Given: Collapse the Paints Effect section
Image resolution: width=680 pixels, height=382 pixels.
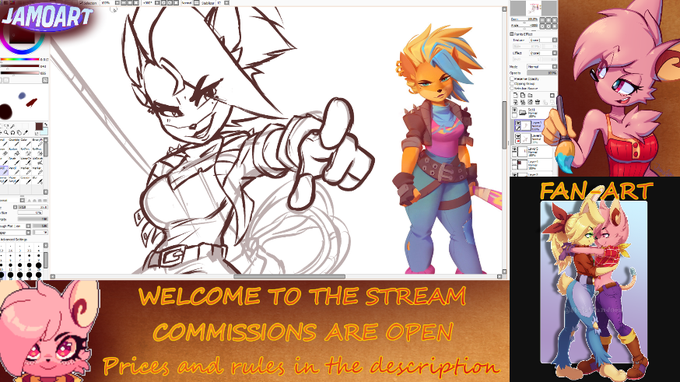Looking at the screenshot, I should point(511,34).
